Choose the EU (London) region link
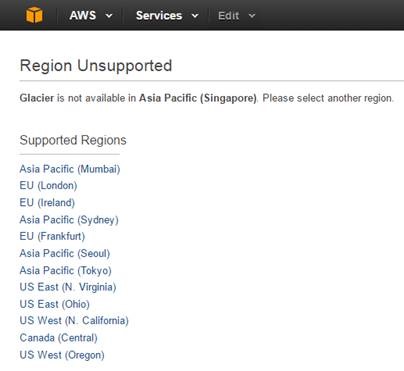The height and width of the screenshot is (371, 404). pos(48,186)
